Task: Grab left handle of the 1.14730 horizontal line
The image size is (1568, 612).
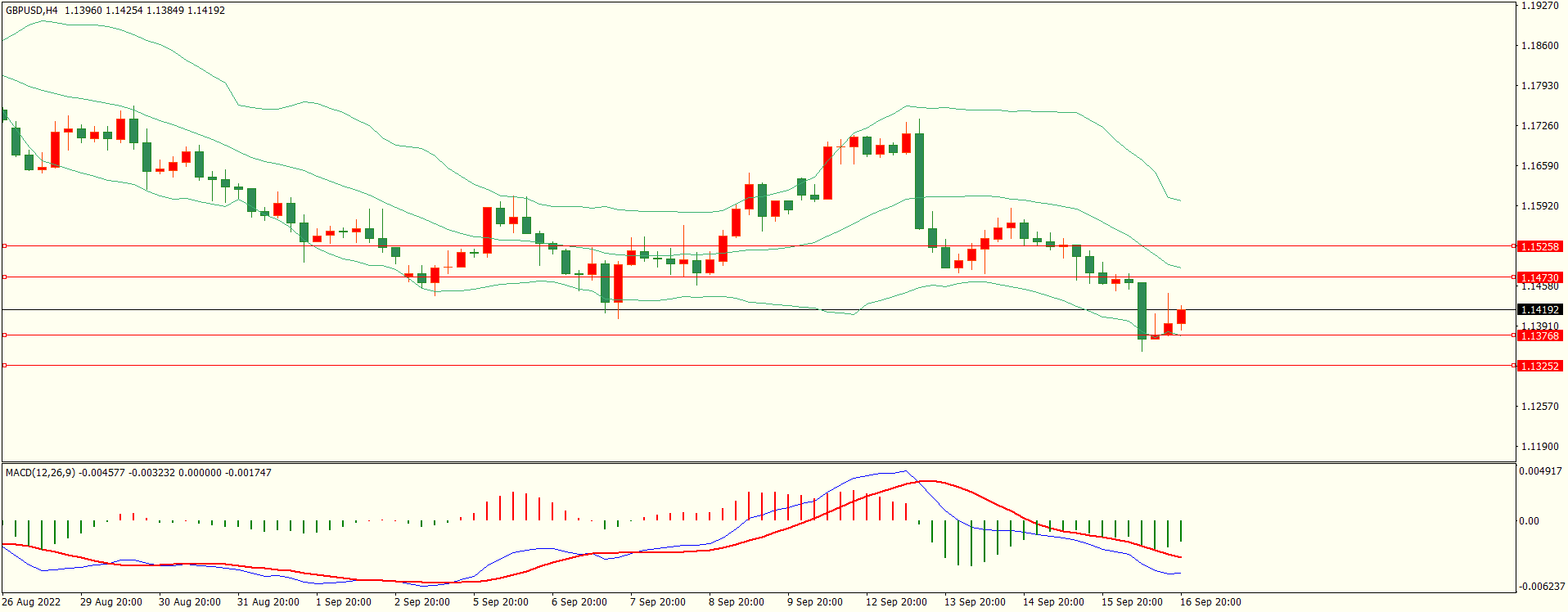Action: pos(4,277)
